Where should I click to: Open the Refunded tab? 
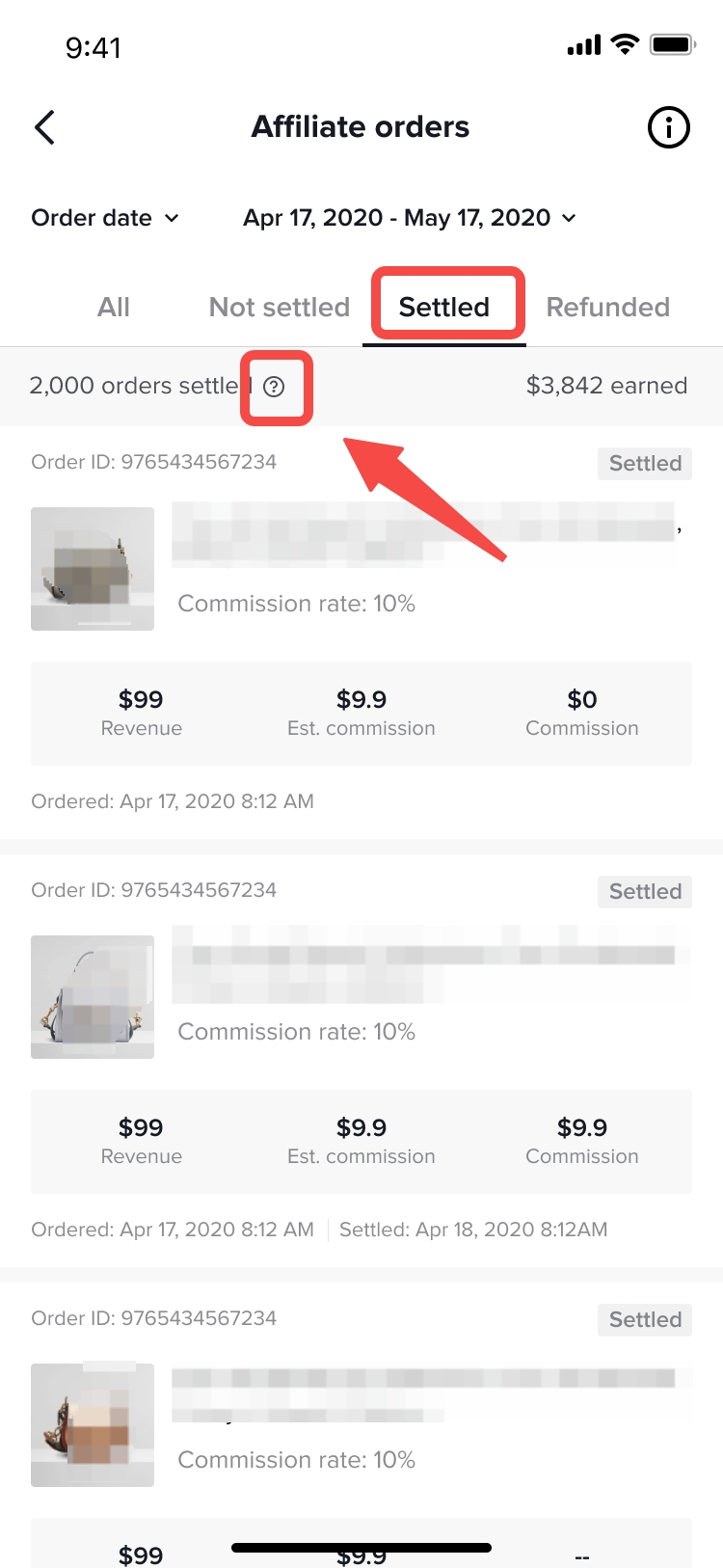pos(607,307)
